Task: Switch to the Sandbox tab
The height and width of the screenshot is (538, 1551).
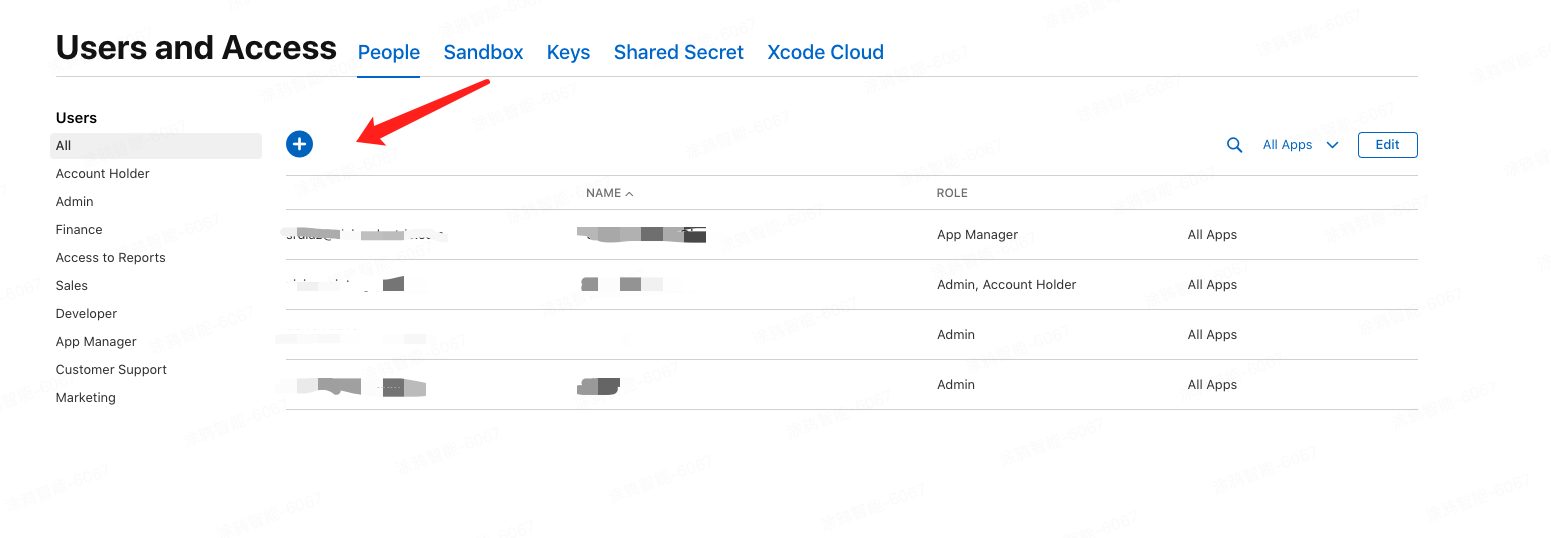Action: pos(483,52)
